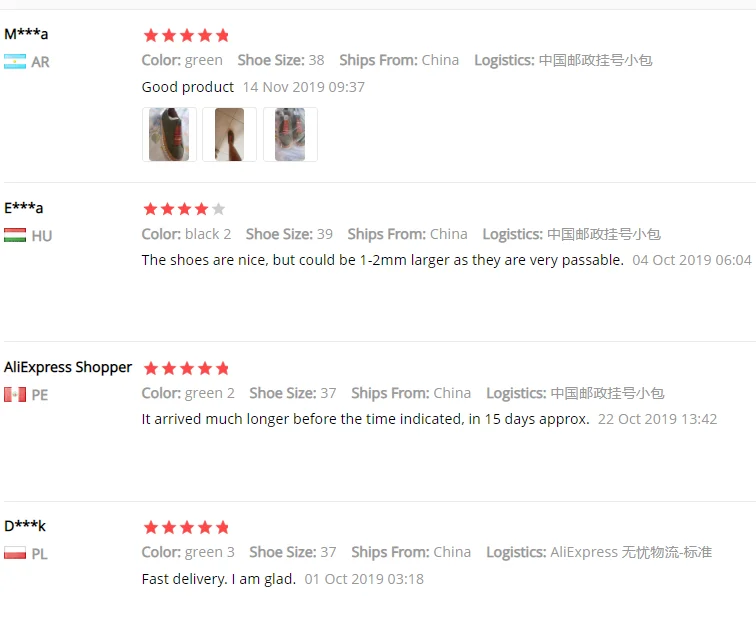The image size is (756, 631).
Task: Click the Peru flag icon beside PE
Action: tap(15, 394)
